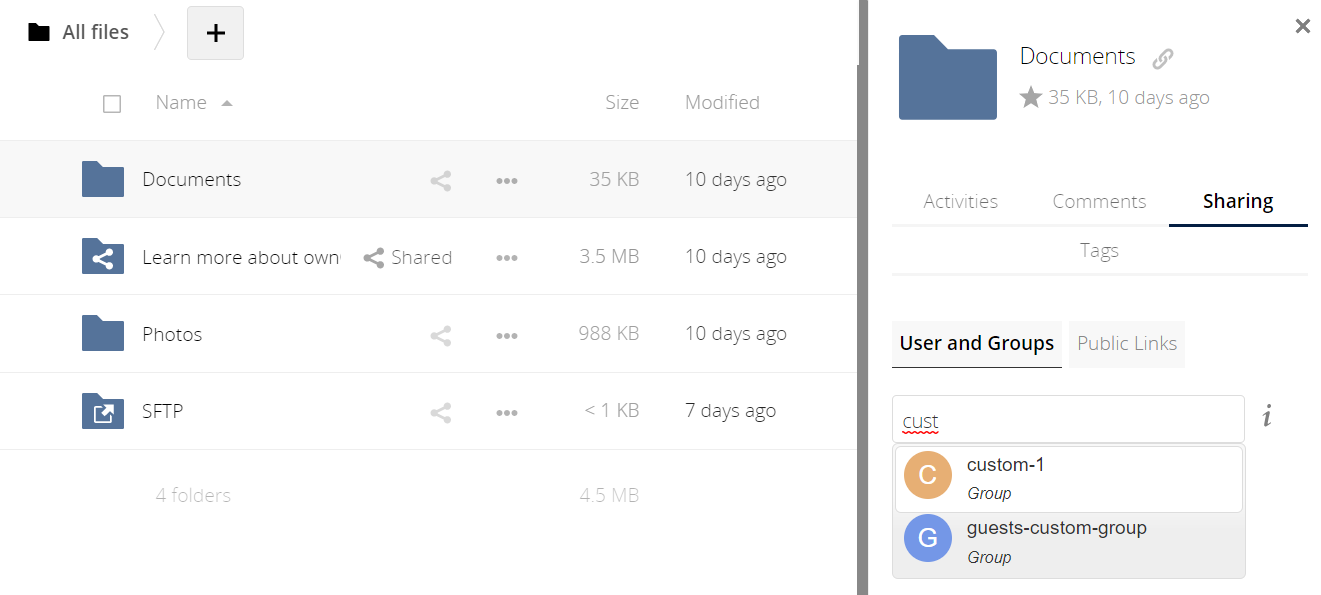Screen dimensions: 1321x595
Task: Click the user search input containing cust
Action: tap(1067, 417)
